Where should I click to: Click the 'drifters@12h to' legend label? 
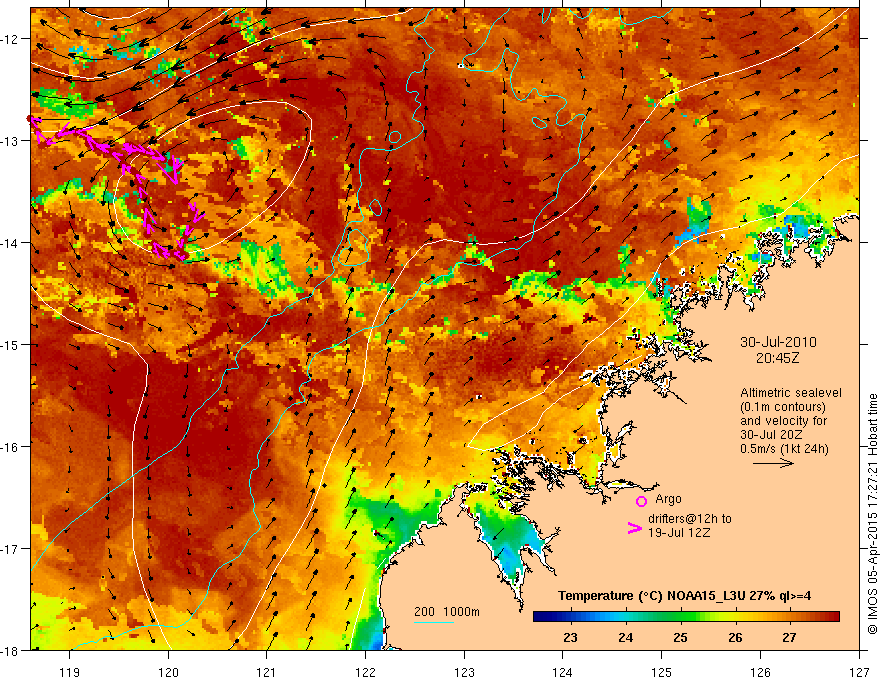pos(690,519)
